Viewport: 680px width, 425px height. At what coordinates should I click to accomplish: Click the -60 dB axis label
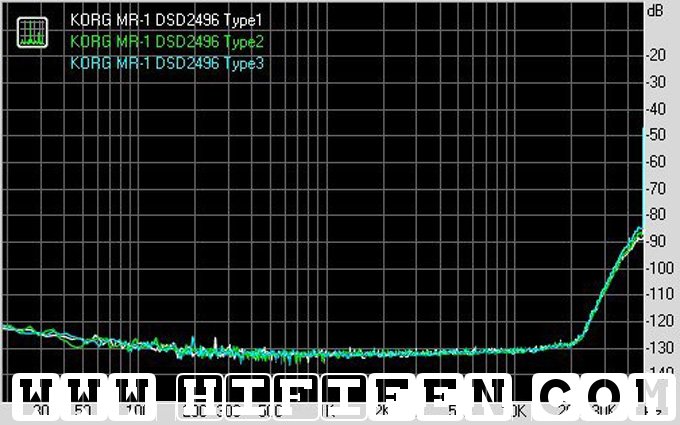(656, 162)
